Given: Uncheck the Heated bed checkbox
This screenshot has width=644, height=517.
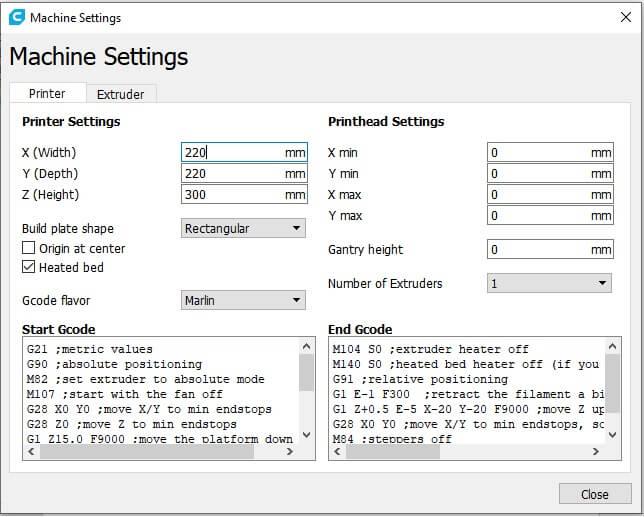Looking at the screenshot, I should [29, 267].
